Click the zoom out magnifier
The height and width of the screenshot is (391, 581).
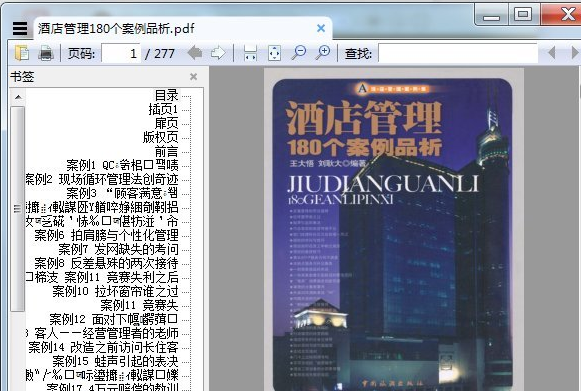pyautogui.click(x=298, y=53)
